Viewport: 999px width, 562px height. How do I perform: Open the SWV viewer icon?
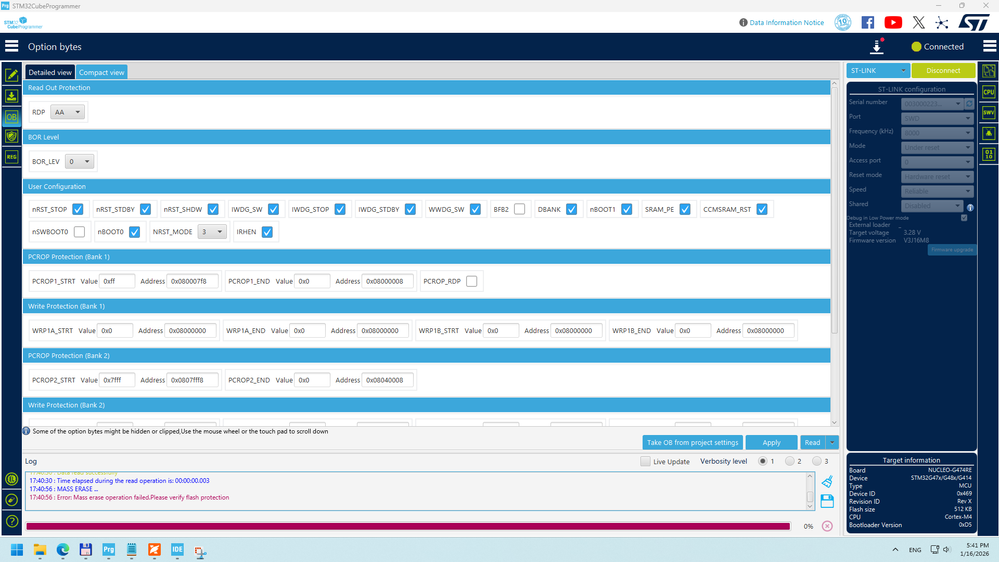pos(989,113)
